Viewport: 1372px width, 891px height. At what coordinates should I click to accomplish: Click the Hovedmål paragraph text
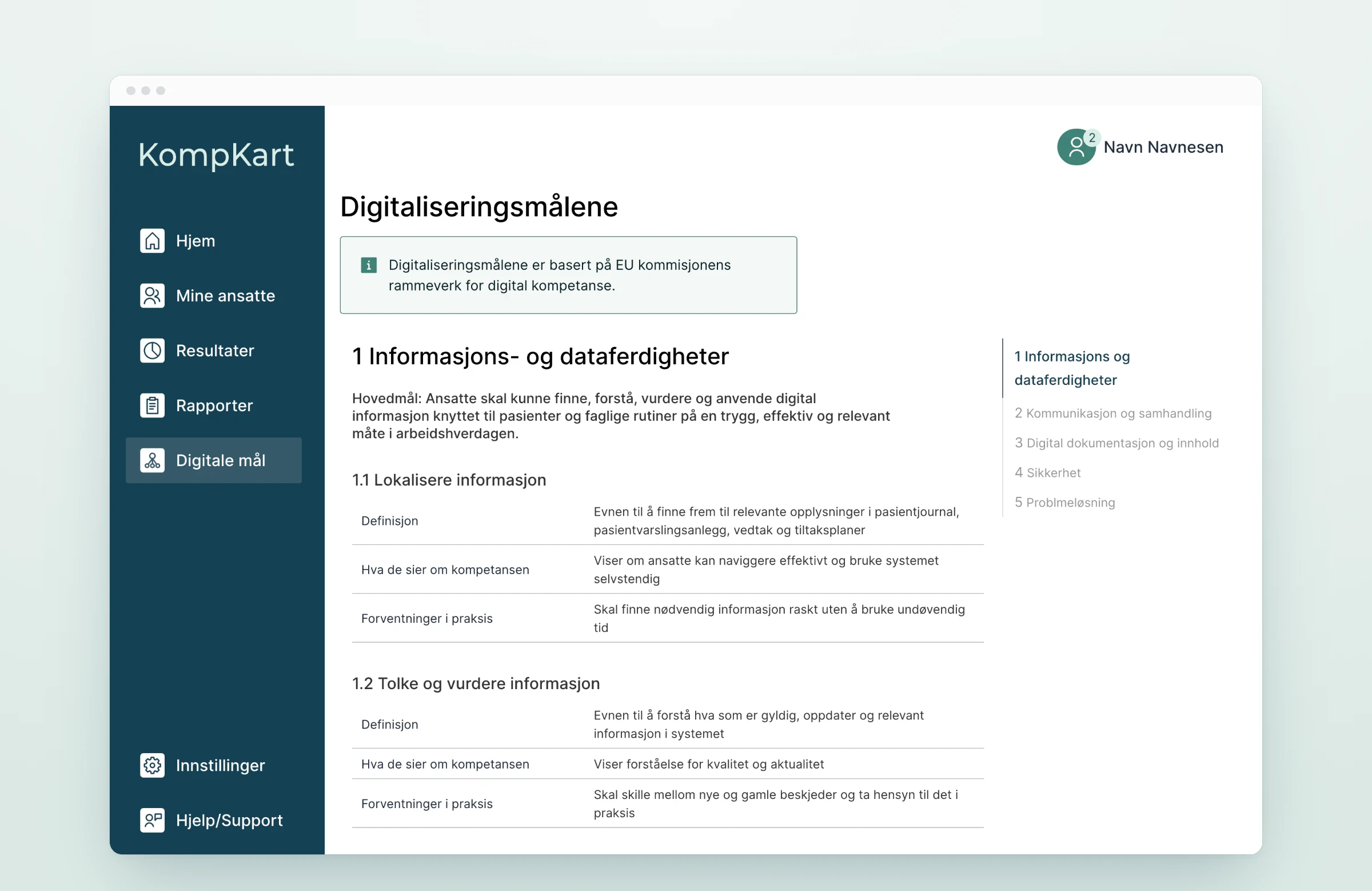click(x=621, y=416)
